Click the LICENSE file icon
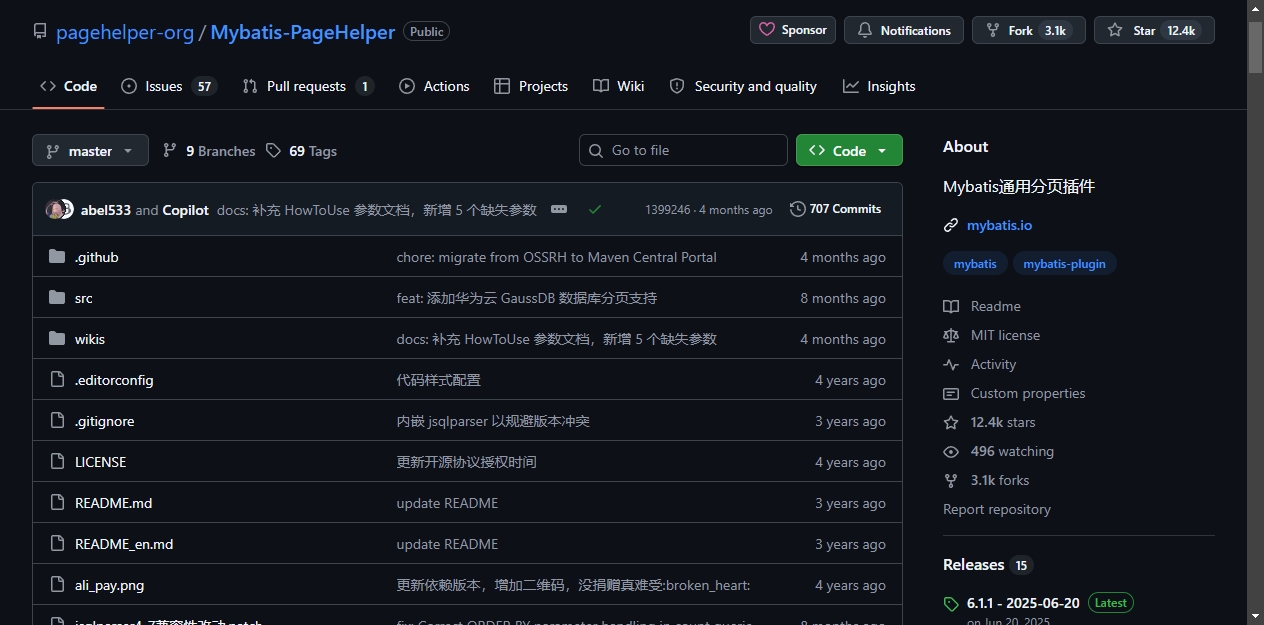Viewport: 1264px width, 625px height. click(57, 462)
